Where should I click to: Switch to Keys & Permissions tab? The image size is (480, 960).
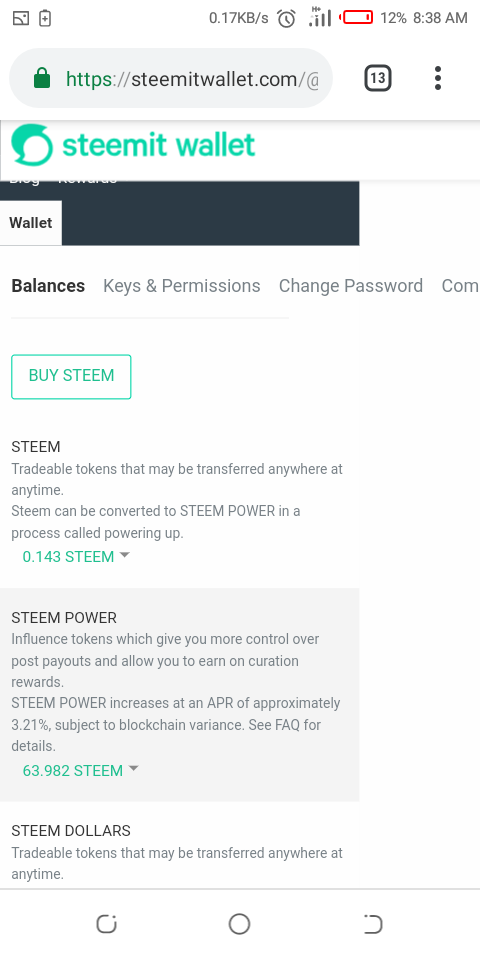(182, 286)
